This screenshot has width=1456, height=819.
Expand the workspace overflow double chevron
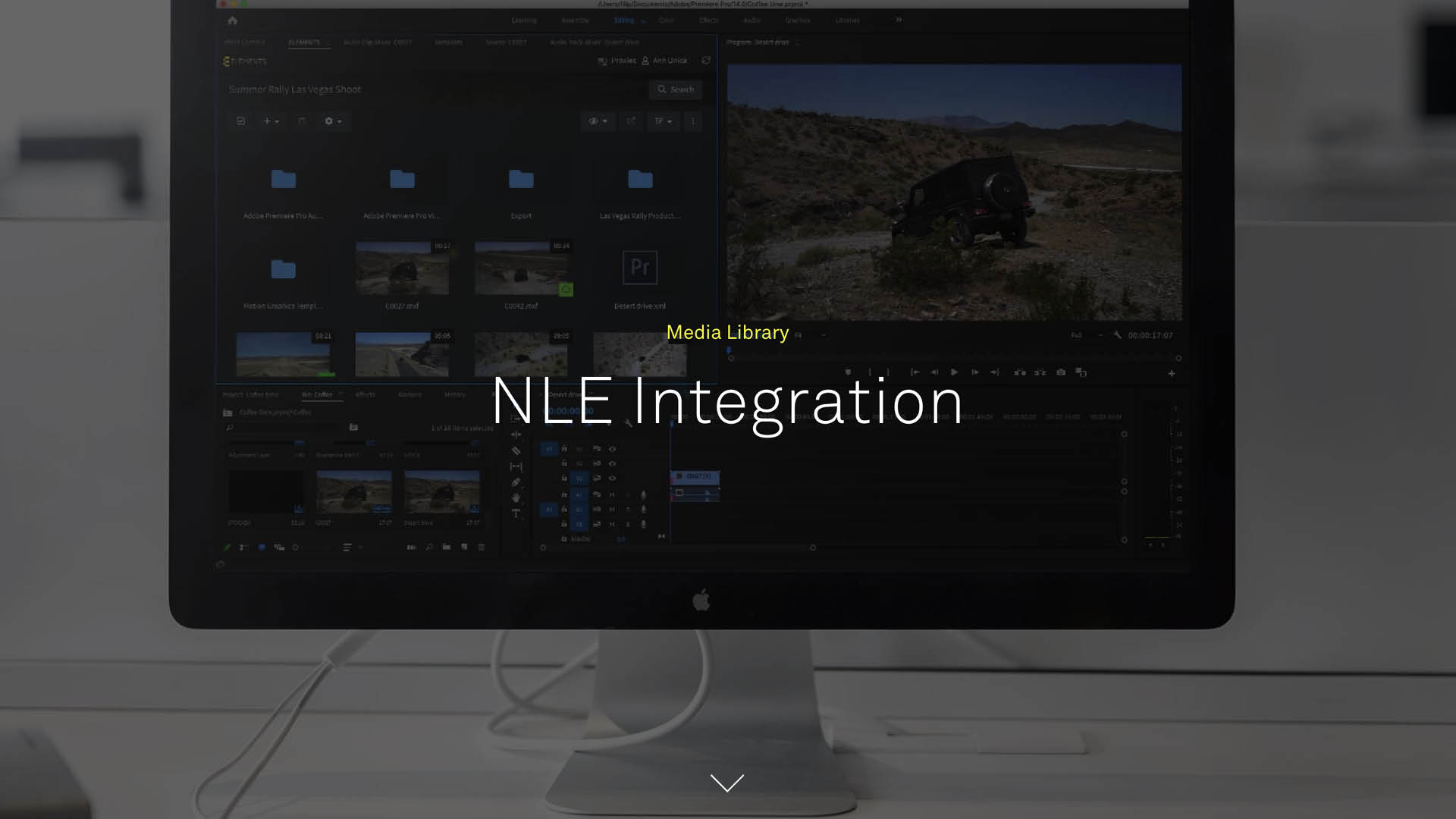coord(899,20)
